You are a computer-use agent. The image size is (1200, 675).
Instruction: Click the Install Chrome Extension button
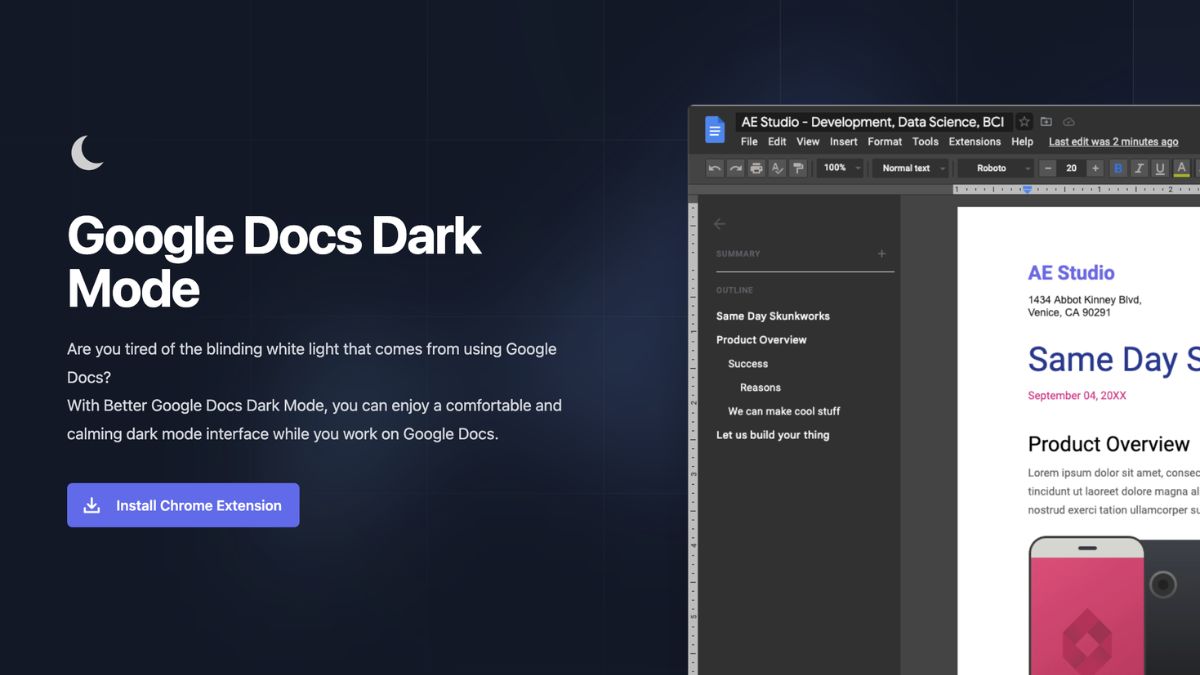click(183, 505)
